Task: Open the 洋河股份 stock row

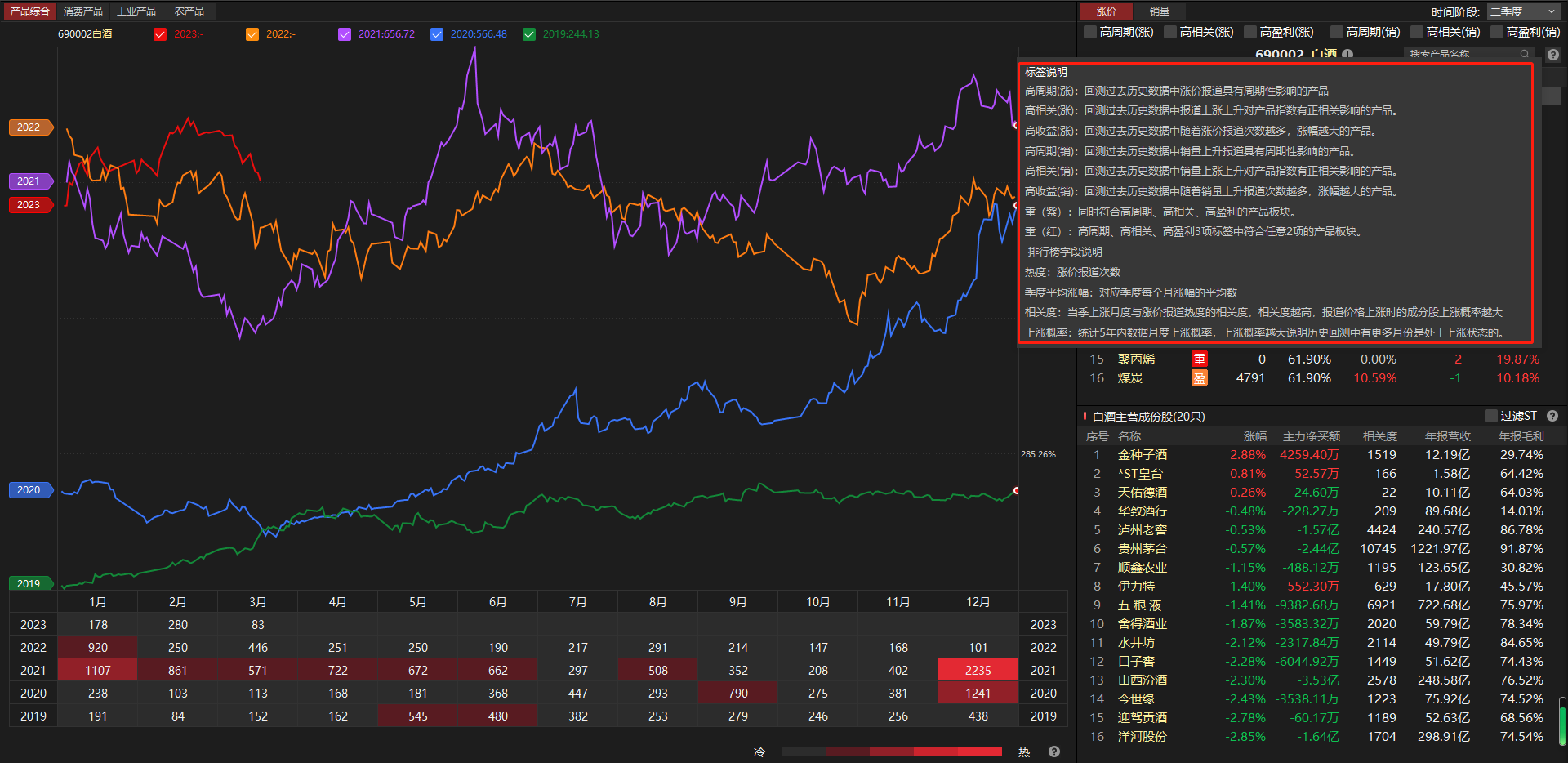Action: [1316, 737]
